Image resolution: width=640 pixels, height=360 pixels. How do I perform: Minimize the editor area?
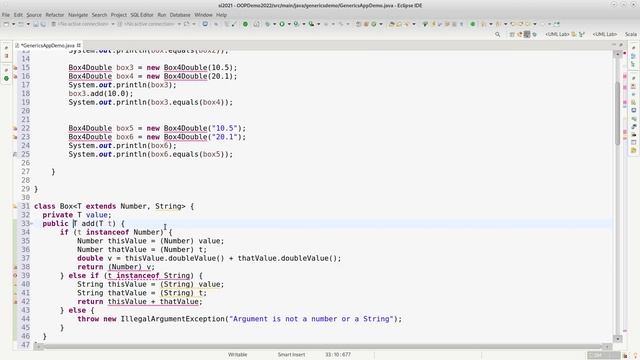click(x=614, y=44)
